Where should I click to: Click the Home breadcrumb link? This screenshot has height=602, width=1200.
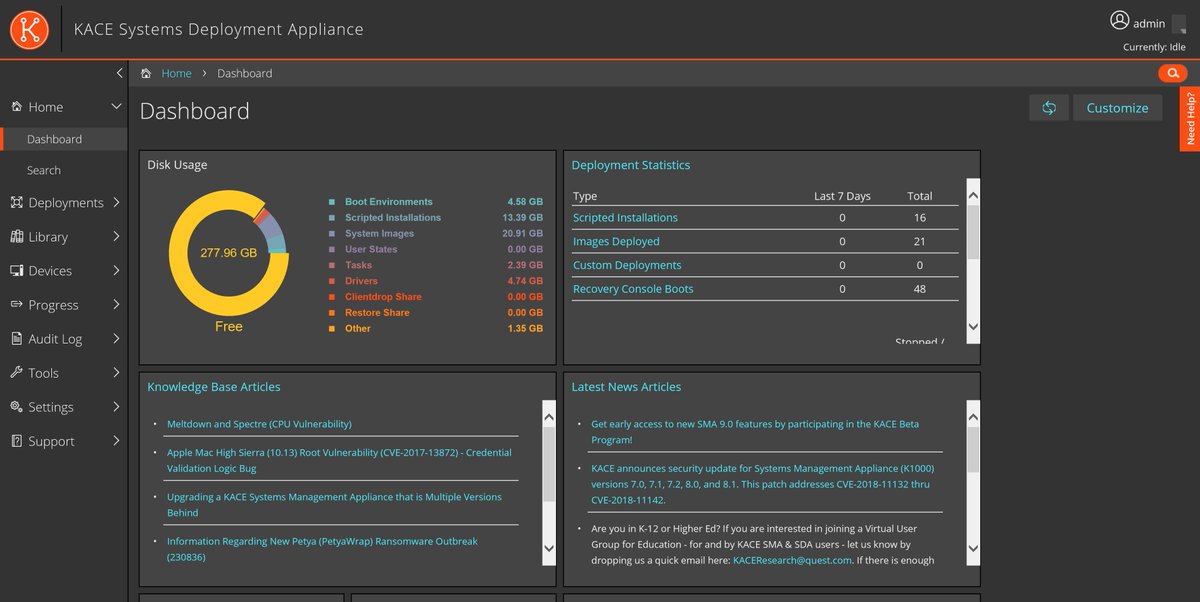[x=176, y=73]
